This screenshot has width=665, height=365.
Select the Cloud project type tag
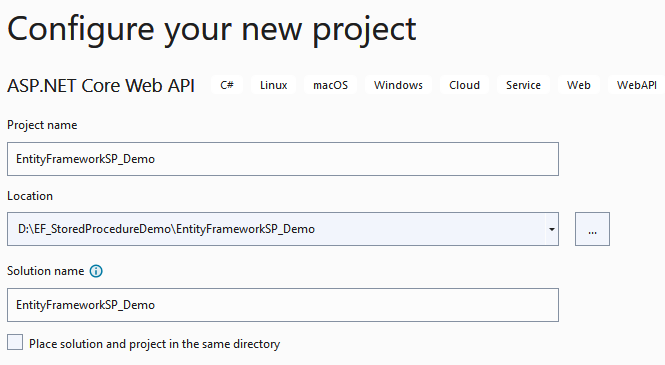tap(464, 85)
